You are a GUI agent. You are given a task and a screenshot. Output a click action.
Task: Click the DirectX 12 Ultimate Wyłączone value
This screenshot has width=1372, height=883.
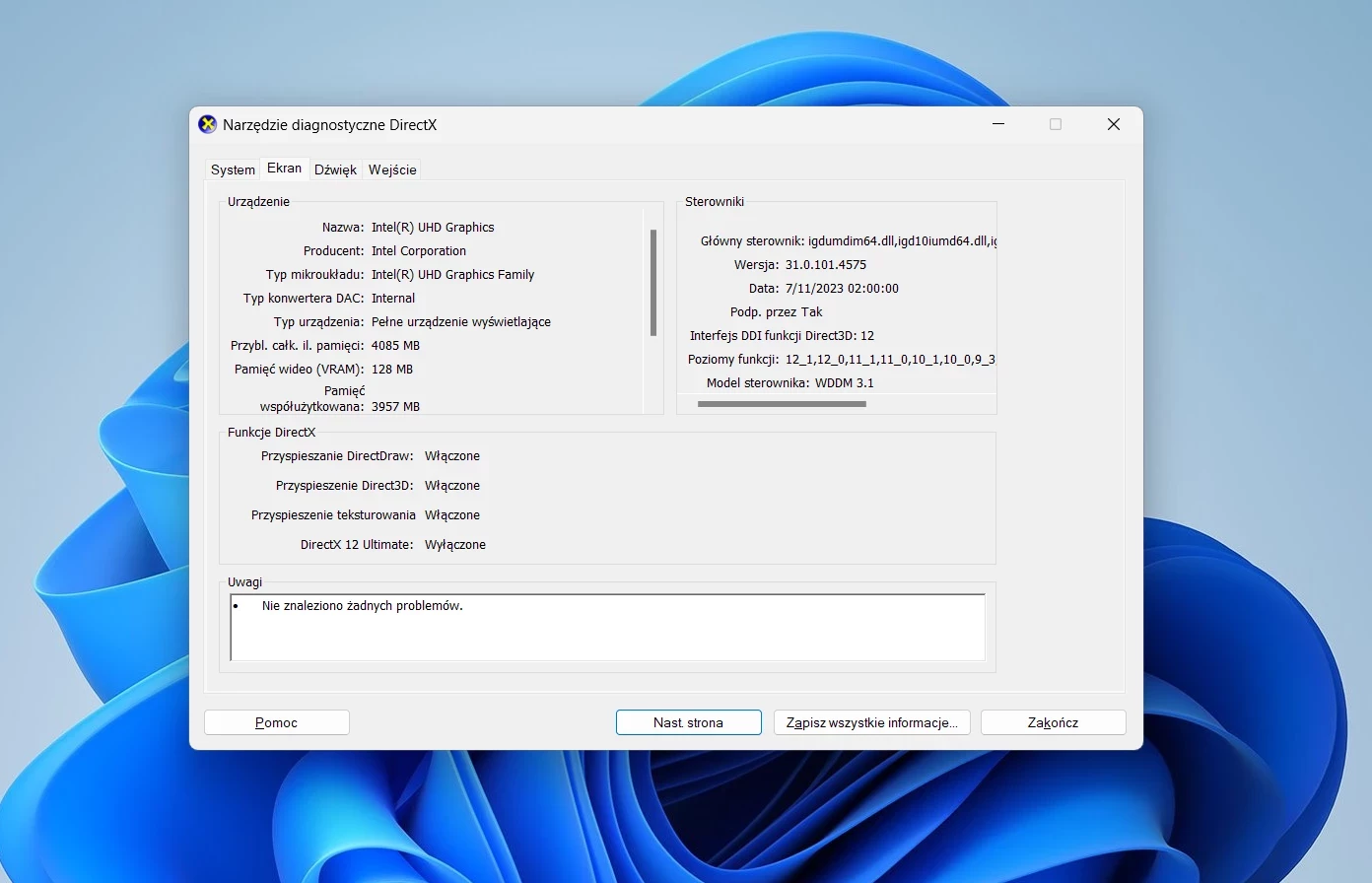pyautogui.click(x=455, y=544)
